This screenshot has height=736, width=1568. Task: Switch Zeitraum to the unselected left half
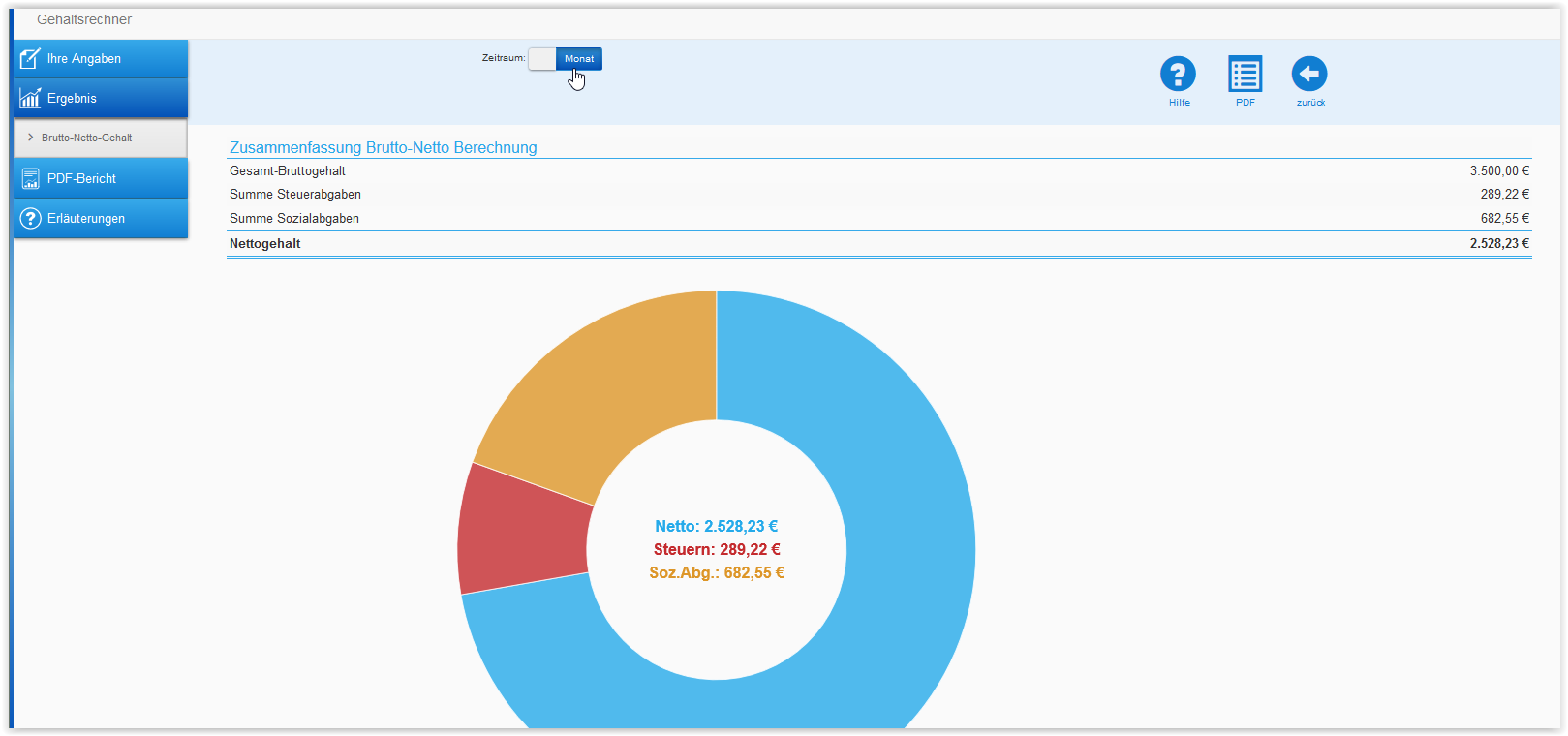point(542,59)
